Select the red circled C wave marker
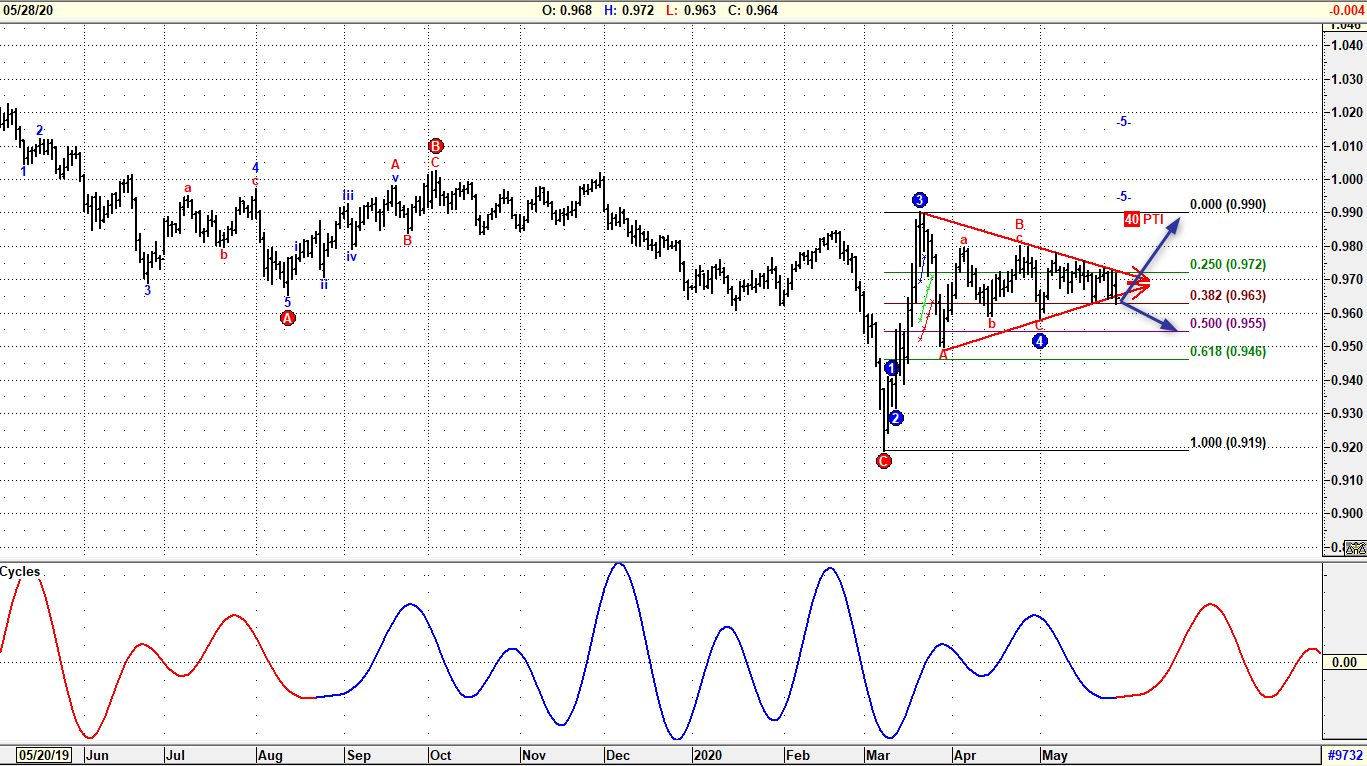Image resolution: width=1367 pixels, height=766 pixels. [x=884, y=460]
